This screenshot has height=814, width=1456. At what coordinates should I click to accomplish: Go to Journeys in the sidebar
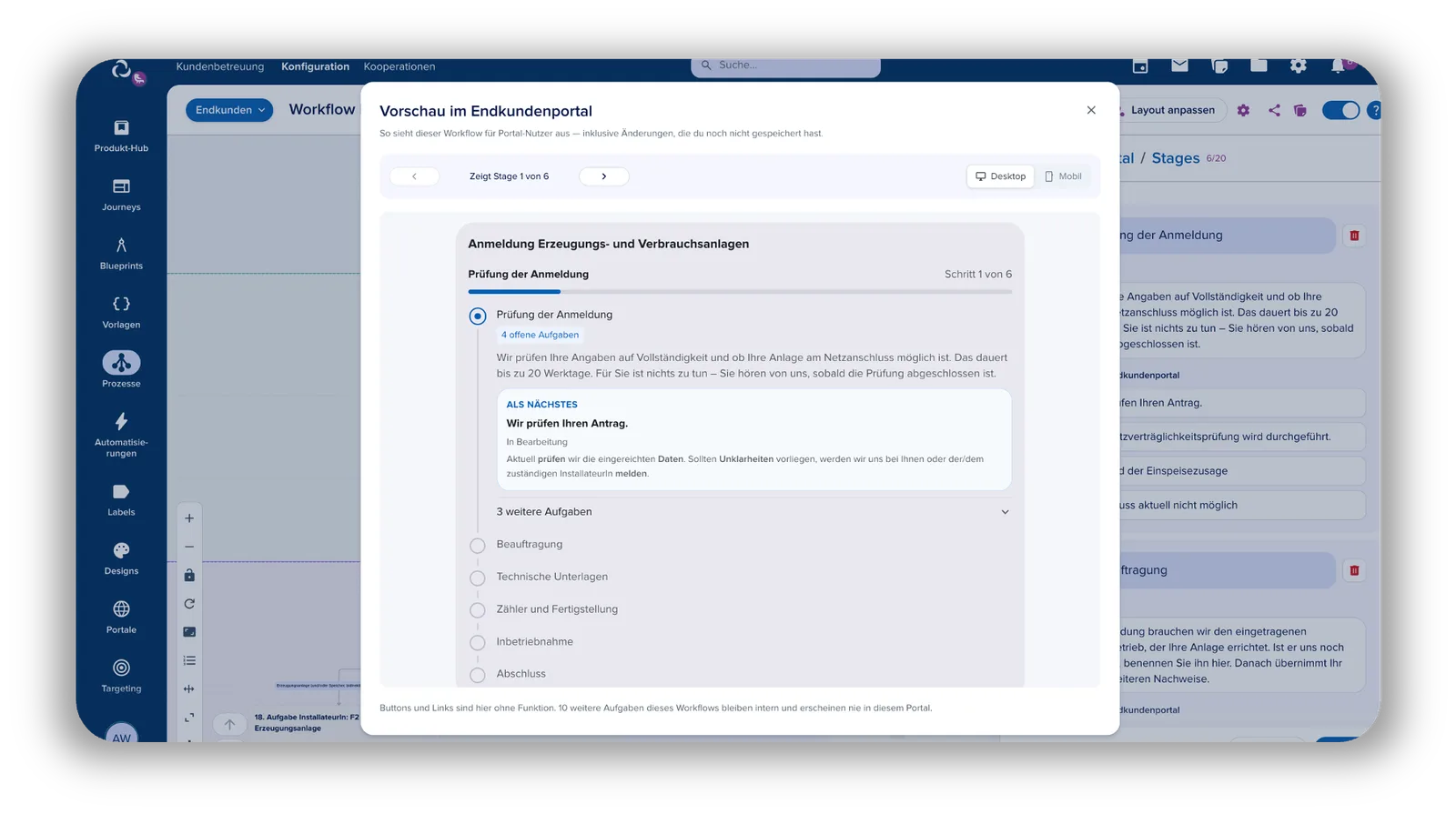tap(121, 195)
